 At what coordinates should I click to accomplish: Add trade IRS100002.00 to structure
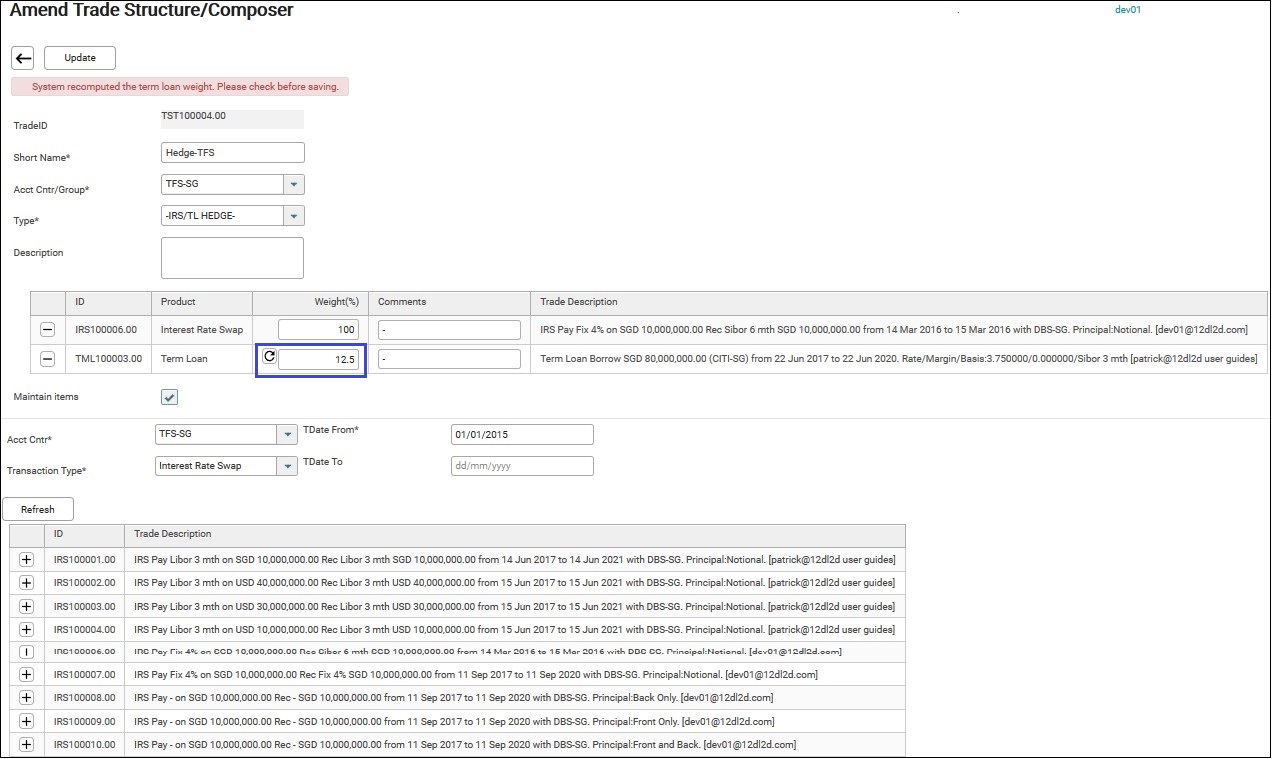(x=27, y=582)
